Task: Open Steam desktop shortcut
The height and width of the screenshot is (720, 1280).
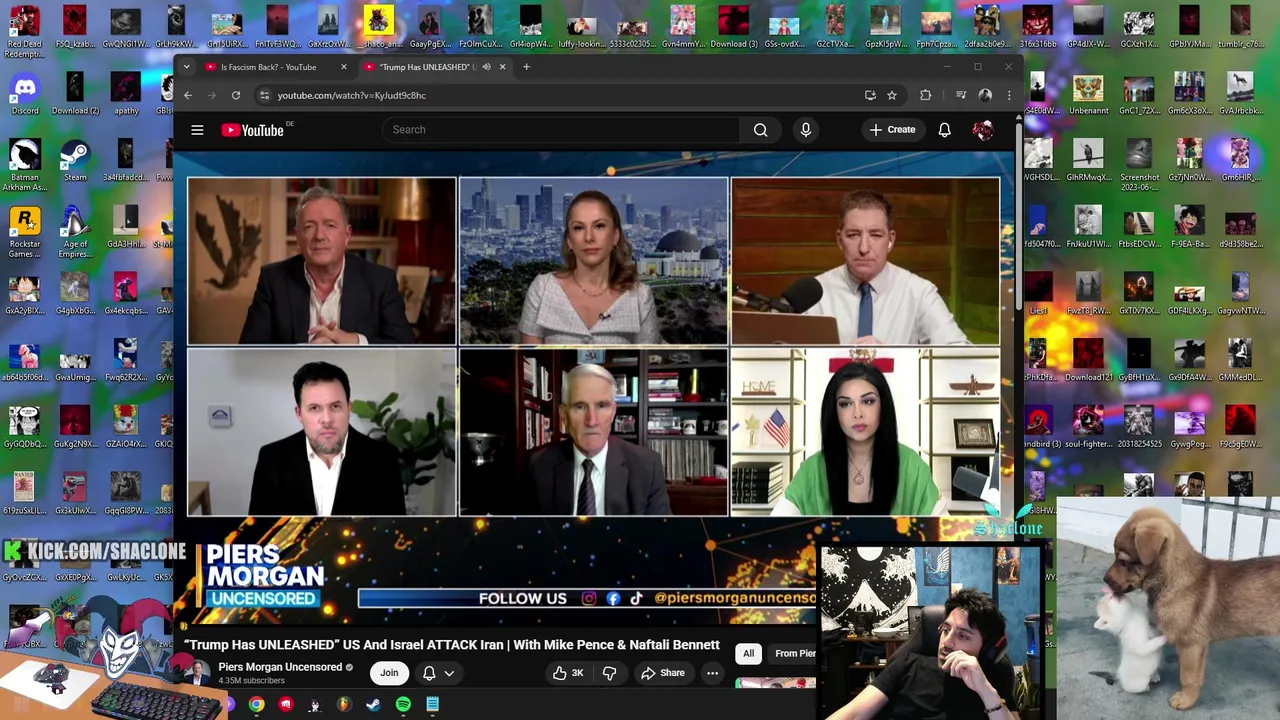Action: [75, 161]
